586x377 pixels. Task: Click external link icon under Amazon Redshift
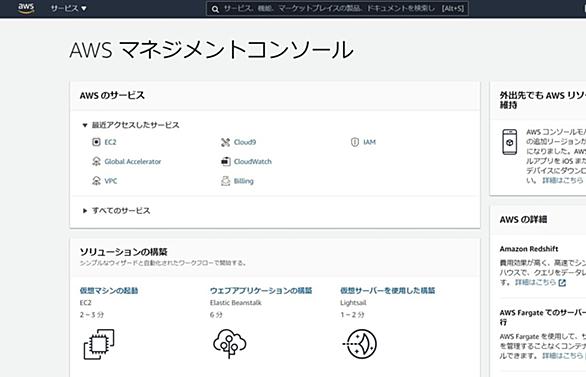point(562,283)
